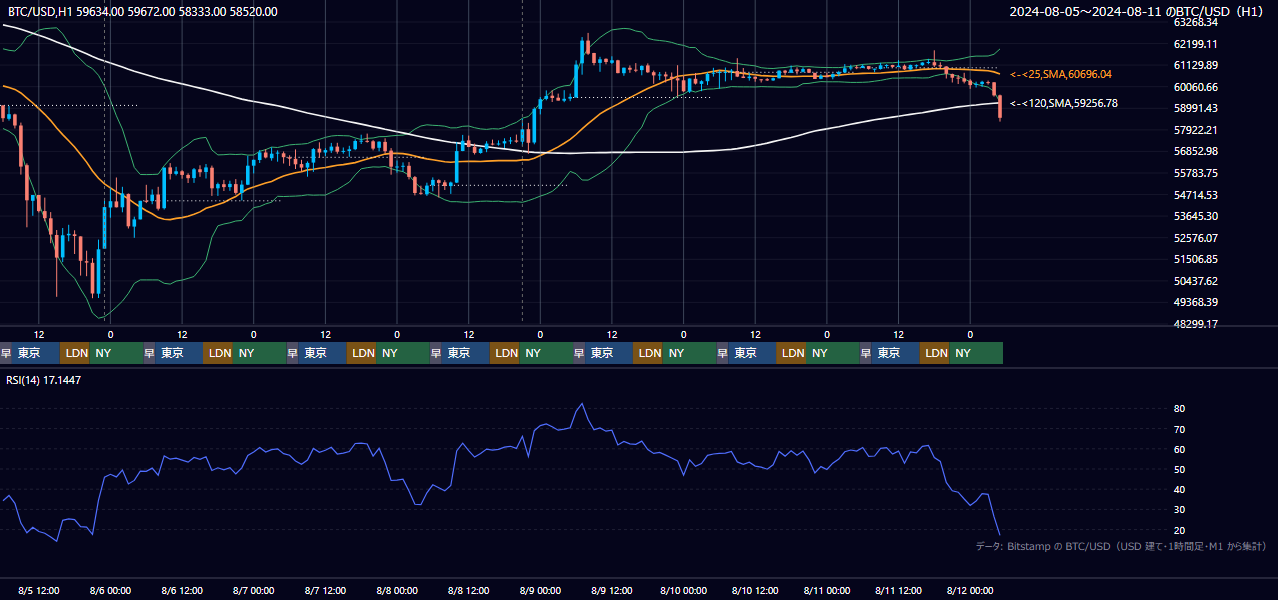Select price axis label 54714.53
This screenshot has width=1278, height=600.
pyautogui.click(x=1195, y=195)
